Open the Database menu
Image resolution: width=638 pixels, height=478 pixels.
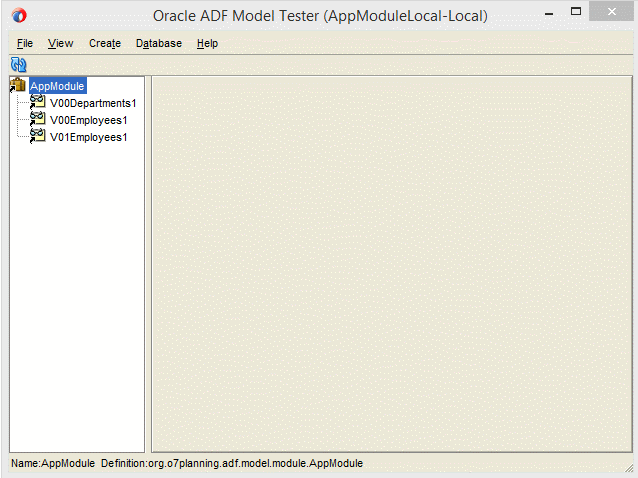159,43
